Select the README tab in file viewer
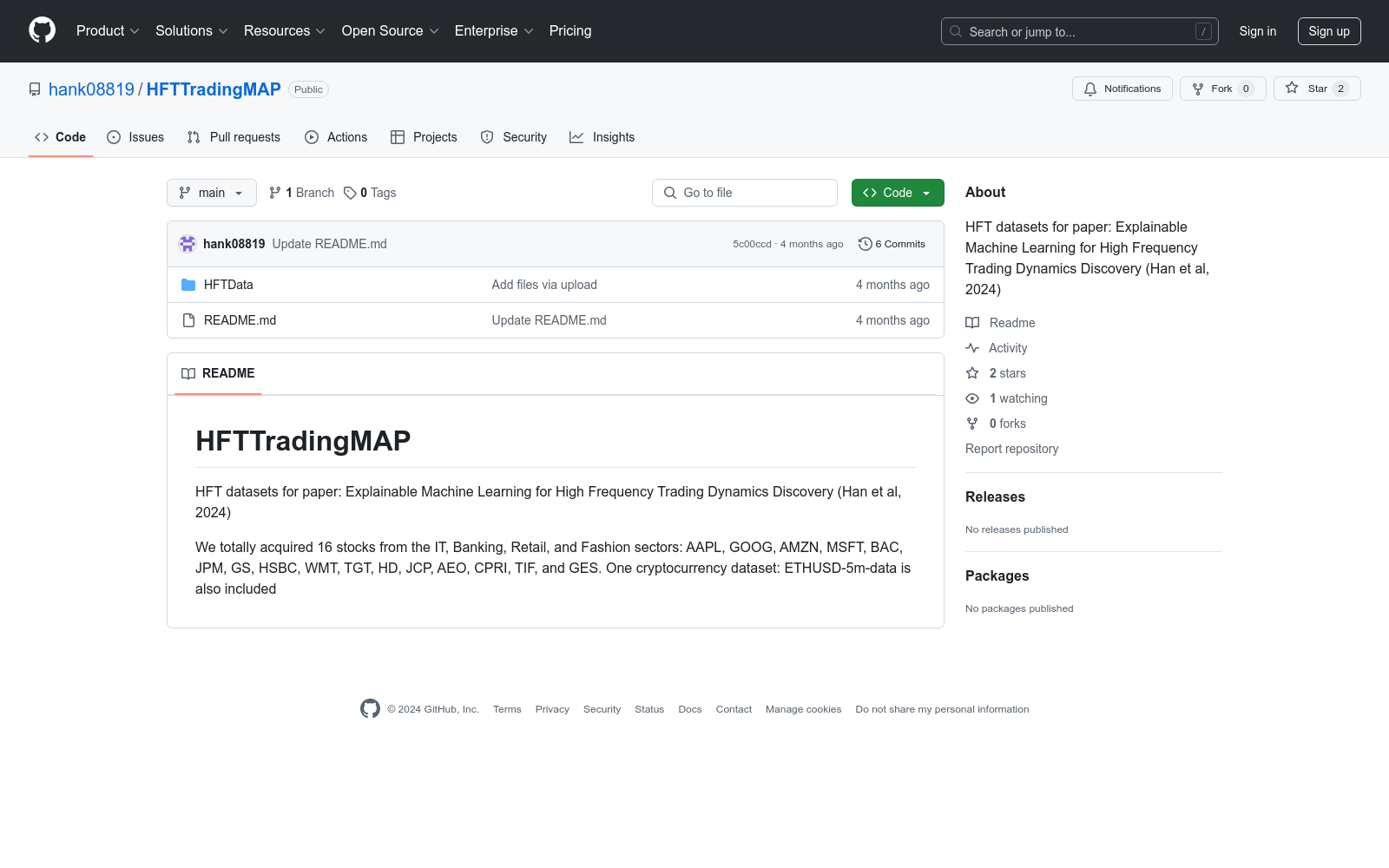Image resolution: width=1389 pixels, height=868 pixels. click(x=218, y=373)
